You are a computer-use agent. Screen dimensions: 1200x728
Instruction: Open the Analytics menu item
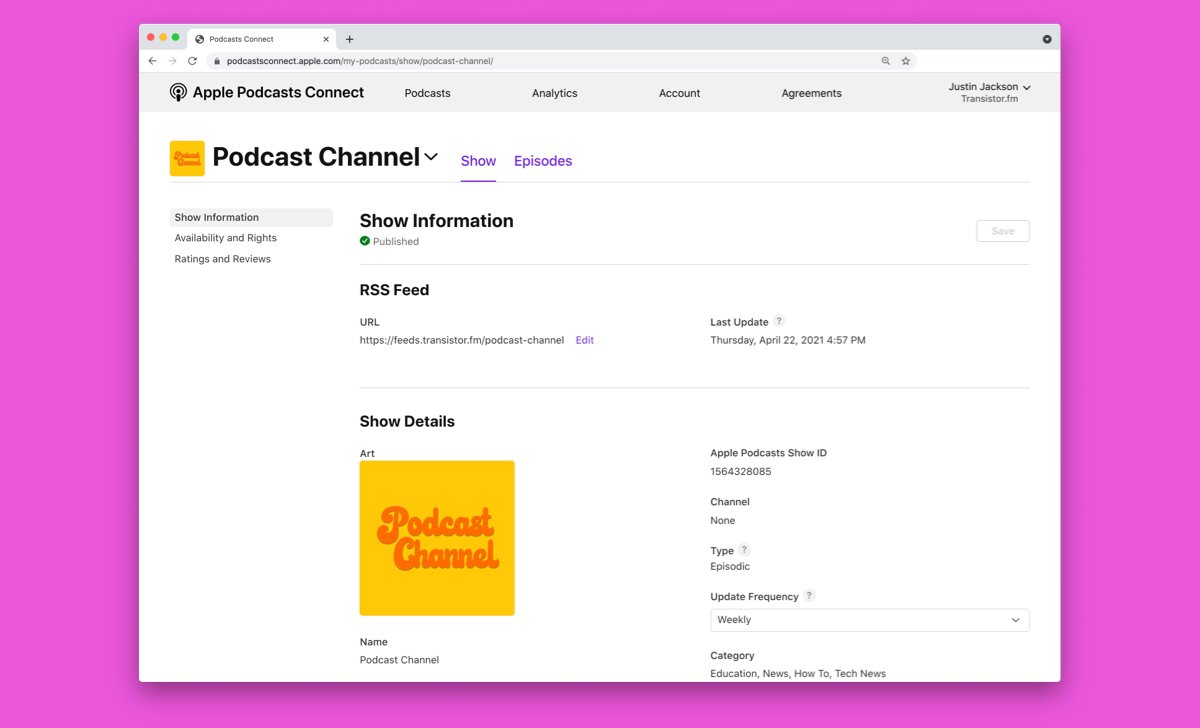(x=554, y=93)
